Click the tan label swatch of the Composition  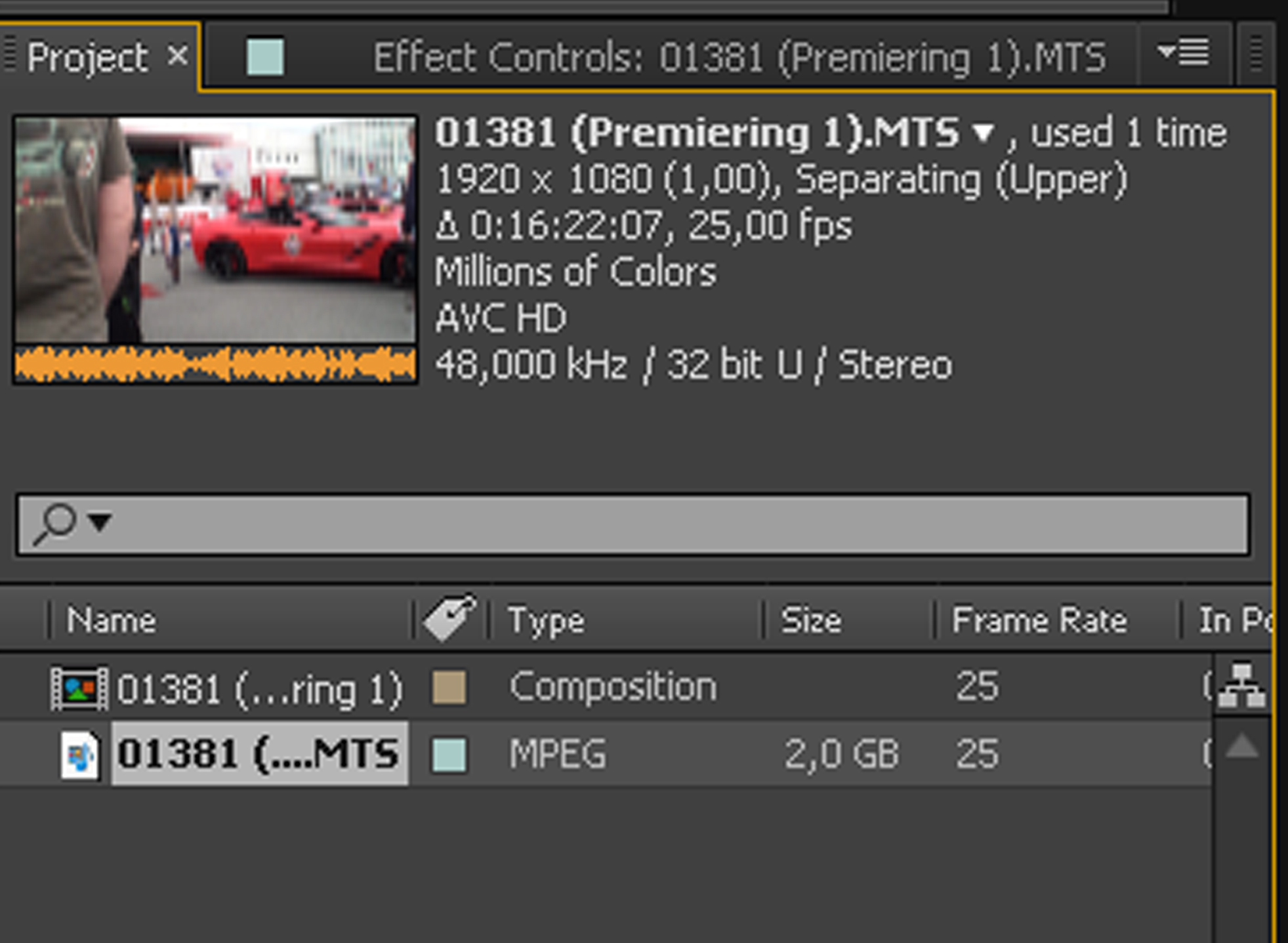tap(449, 688)
